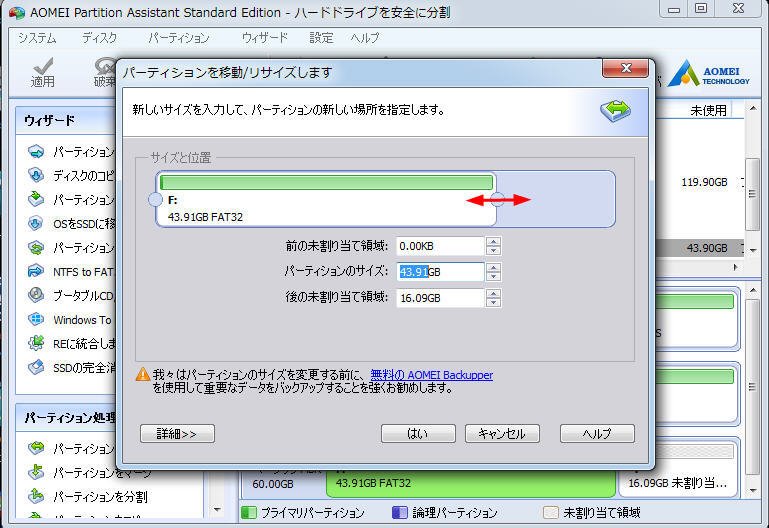This screenshot has width=769, height=528.
Task: Open the パーティション menu
Action: (x=179, y=38)
